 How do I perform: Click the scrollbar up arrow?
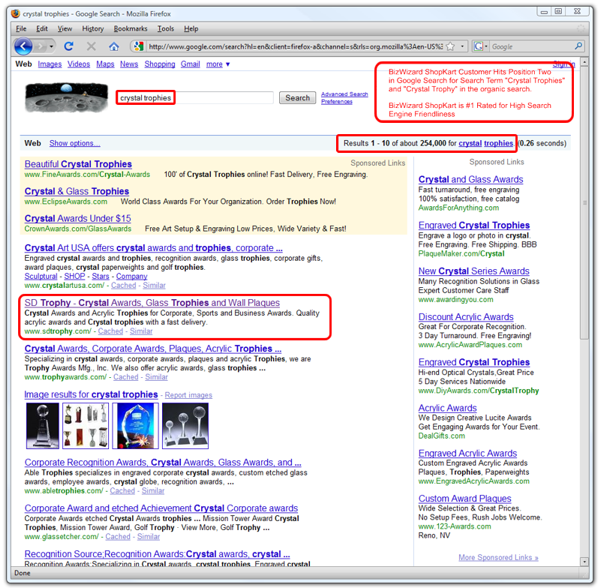584,62
